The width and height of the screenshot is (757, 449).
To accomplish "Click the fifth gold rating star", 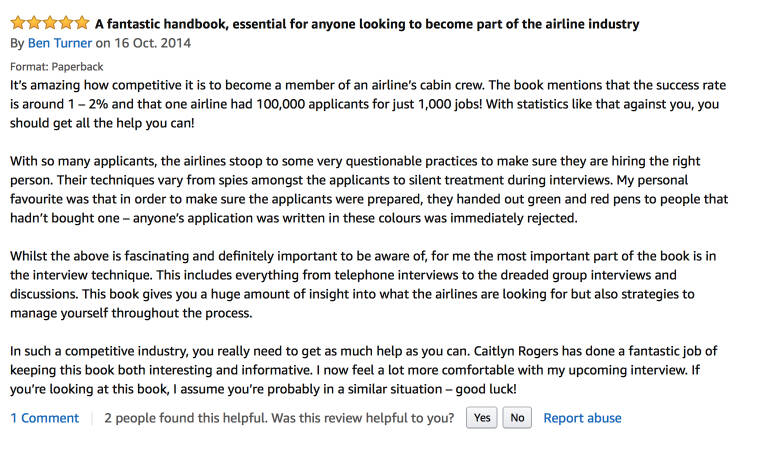I will click(82, 23).
